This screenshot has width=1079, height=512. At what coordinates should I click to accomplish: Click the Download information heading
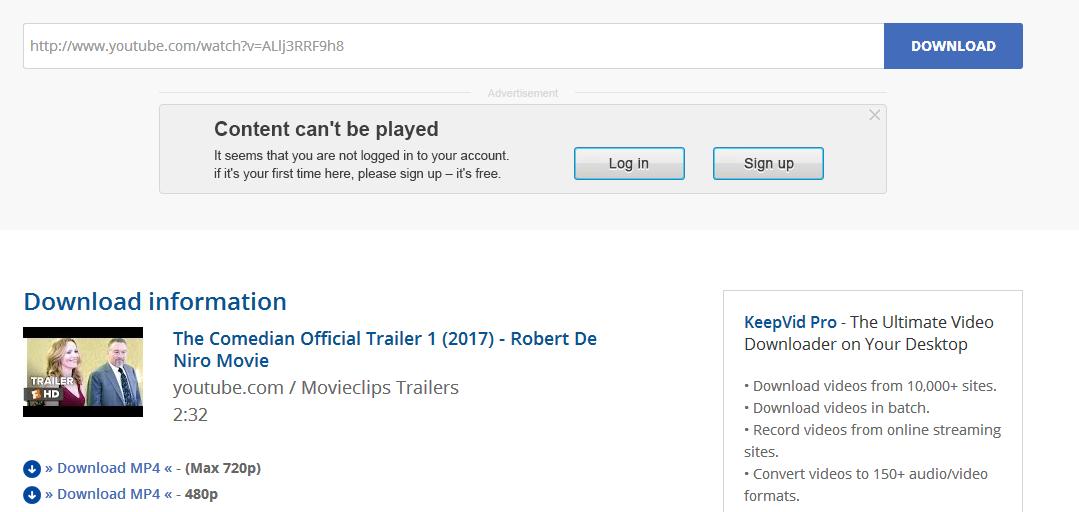155,301
